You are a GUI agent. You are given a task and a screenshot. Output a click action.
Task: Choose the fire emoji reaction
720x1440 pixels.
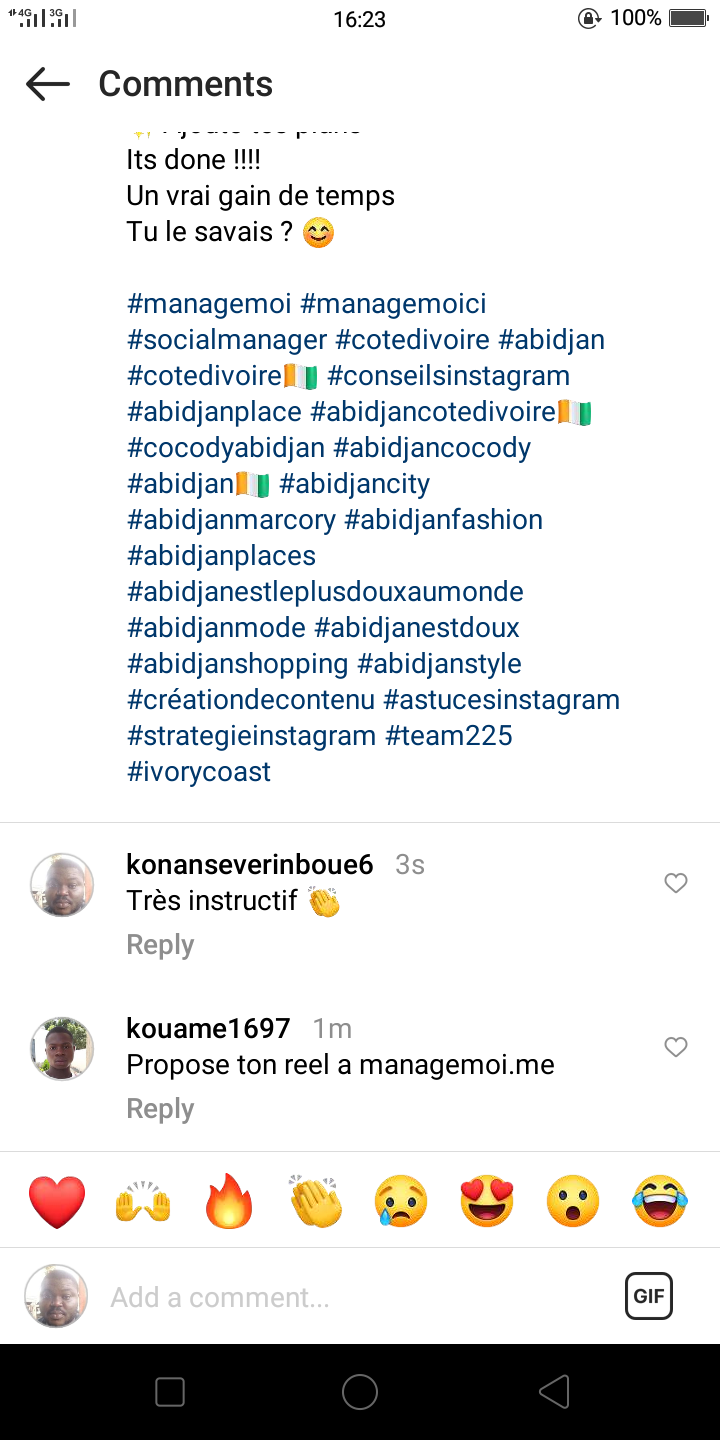(x=229, y=1201)
